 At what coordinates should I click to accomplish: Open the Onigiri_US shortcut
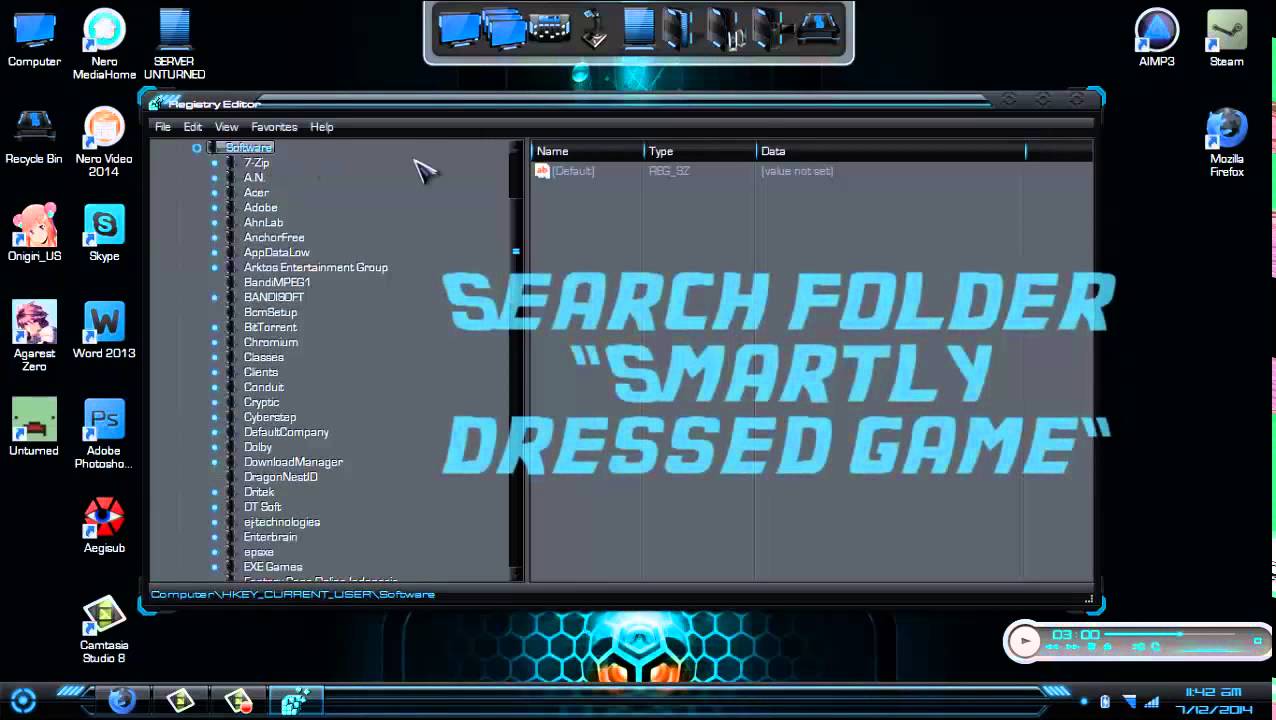tap(34, 233)
